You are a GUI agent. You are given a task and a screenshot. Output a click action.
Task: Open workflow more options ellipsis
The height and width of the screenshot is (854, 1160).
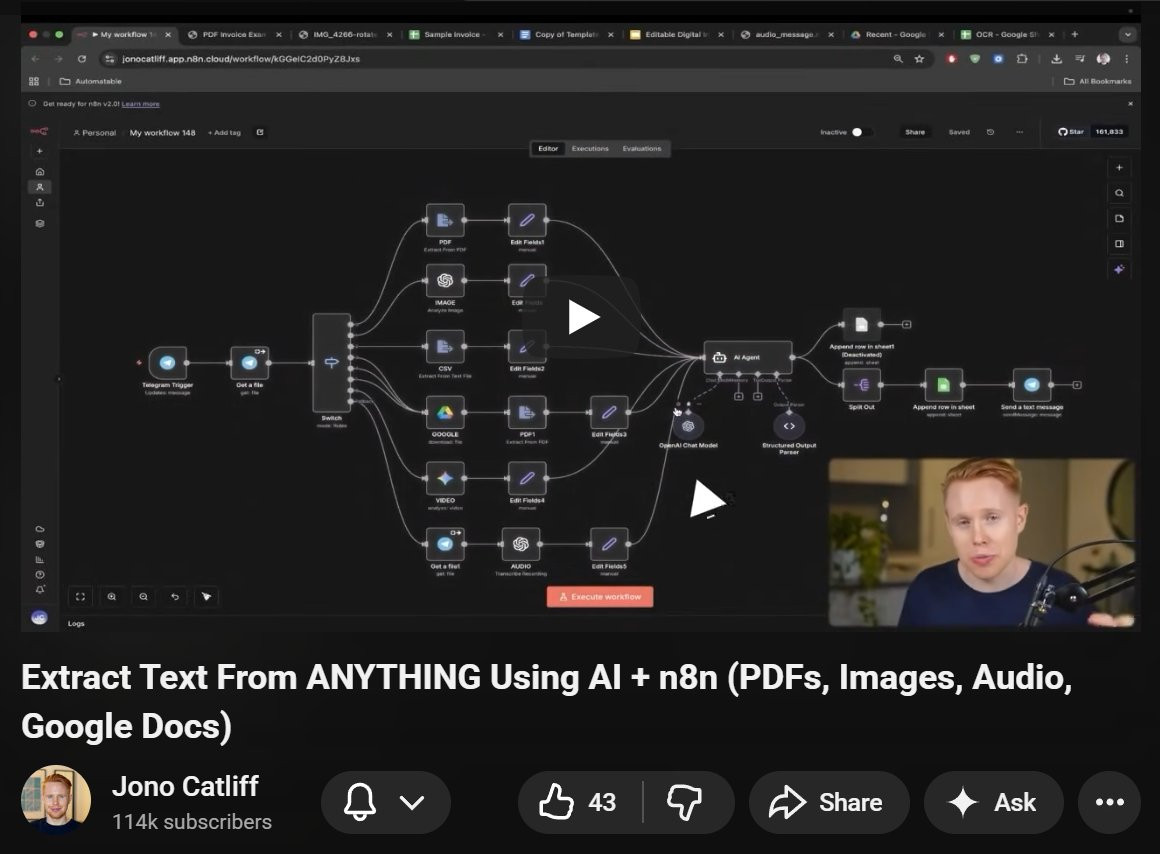pyautogui.click(x=1019, y=132)
